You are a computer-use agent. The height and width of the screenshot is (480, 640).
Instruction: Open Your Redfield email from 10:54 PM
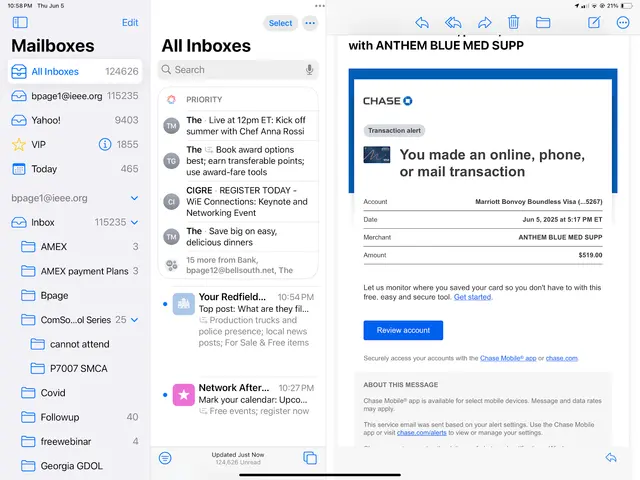[238, 320]
